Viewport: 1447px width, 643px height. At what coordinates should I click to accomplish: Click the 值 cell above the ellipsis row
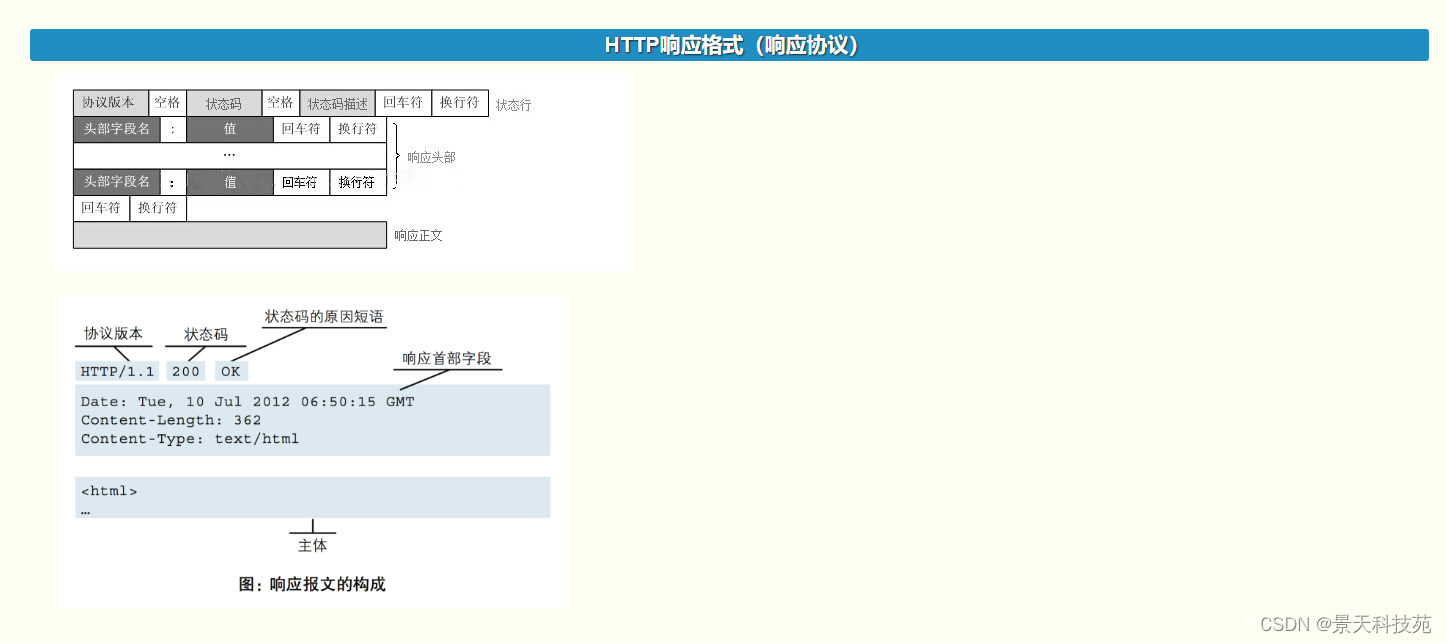[230, 129]
